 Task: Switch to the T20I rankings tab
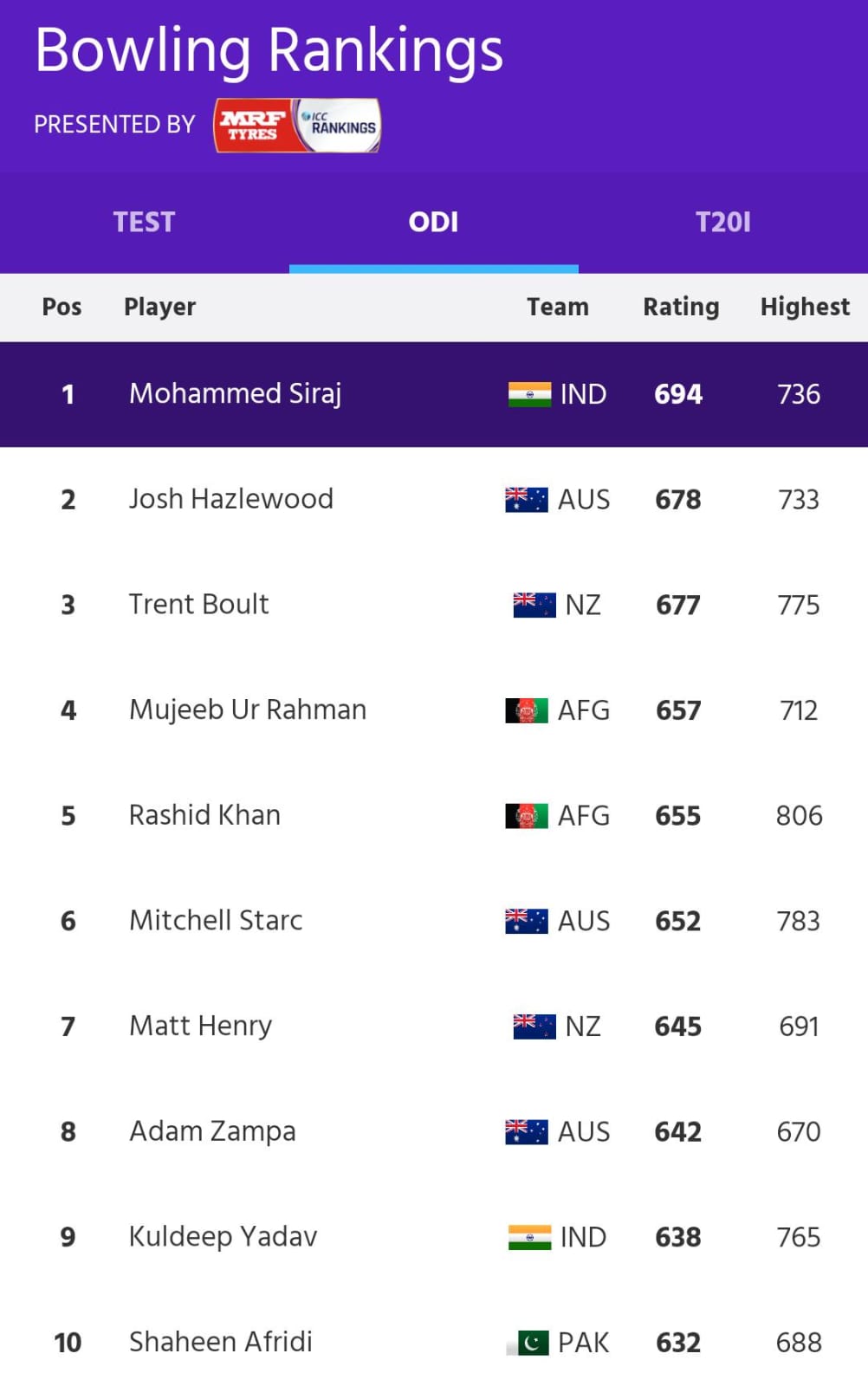[722, 223]
